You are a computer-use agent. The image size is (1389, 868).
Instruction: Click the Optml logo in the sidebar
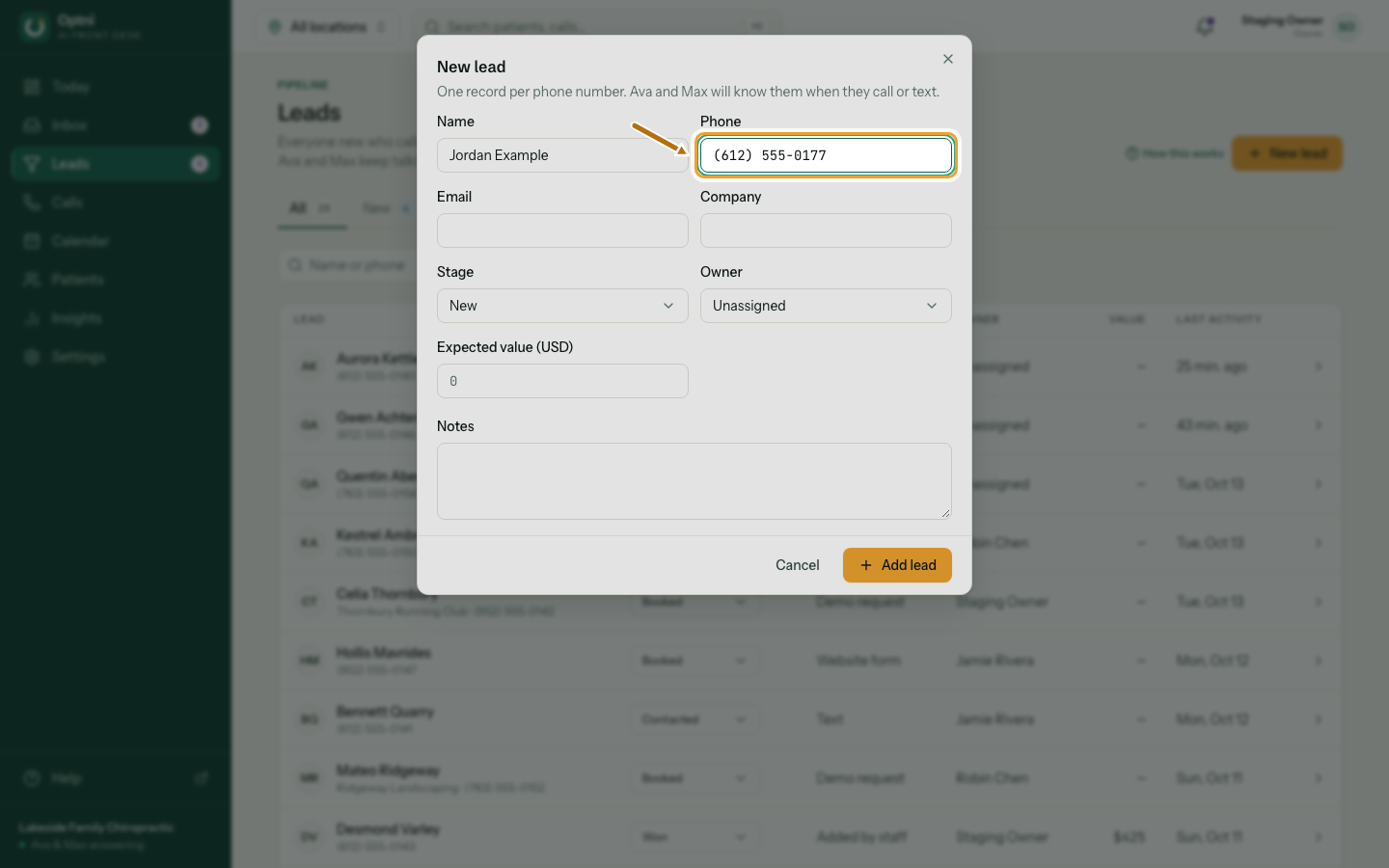[35, 27]
